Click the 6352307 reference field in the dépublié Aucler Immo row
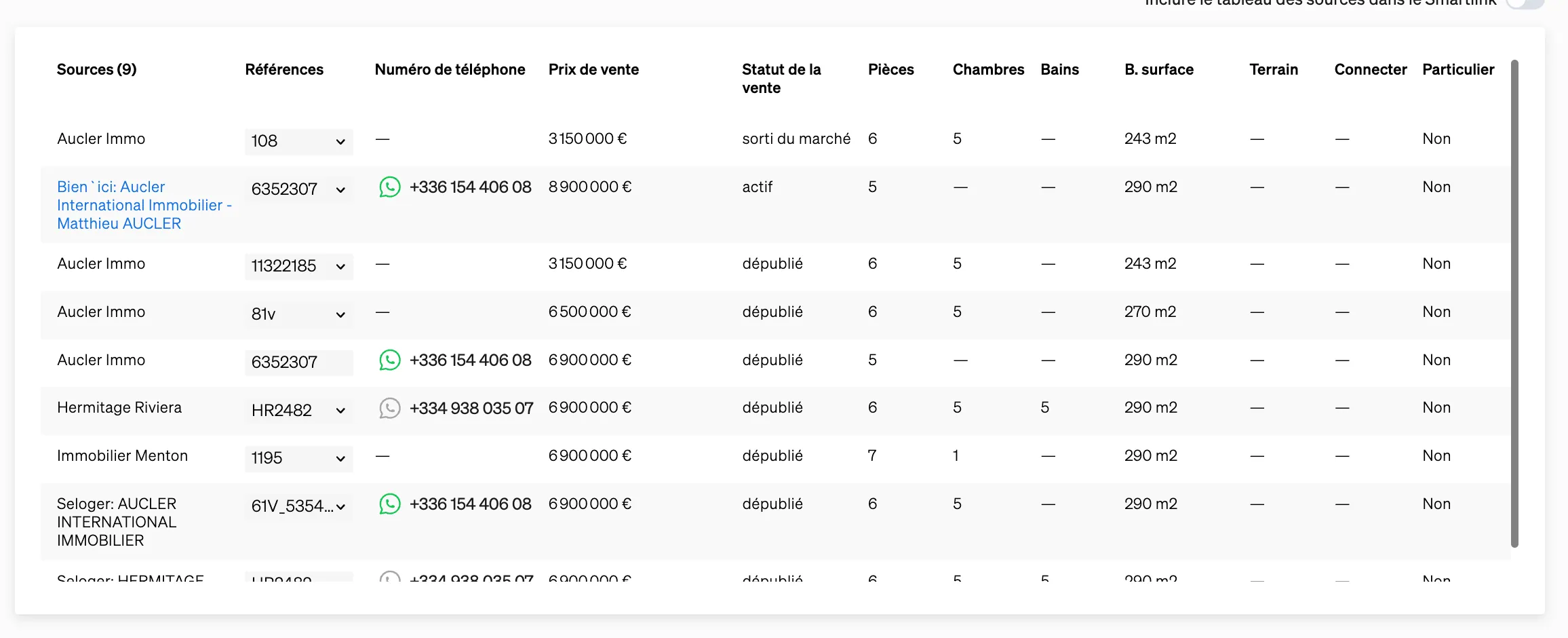1568x638 pixels. click(x=299, y=362)
